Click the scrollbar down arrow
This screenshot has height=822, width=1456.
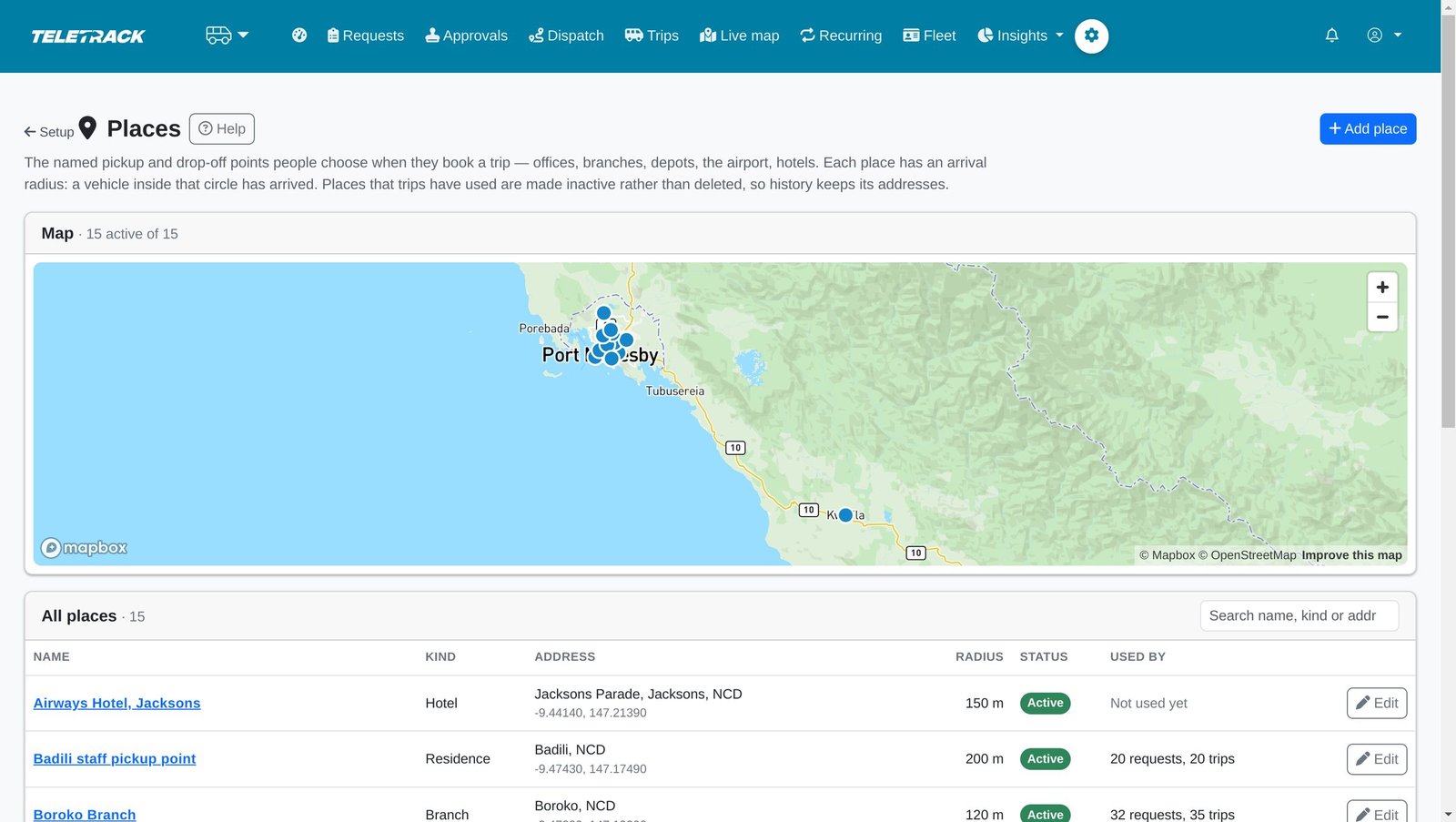coord(1448,814)
